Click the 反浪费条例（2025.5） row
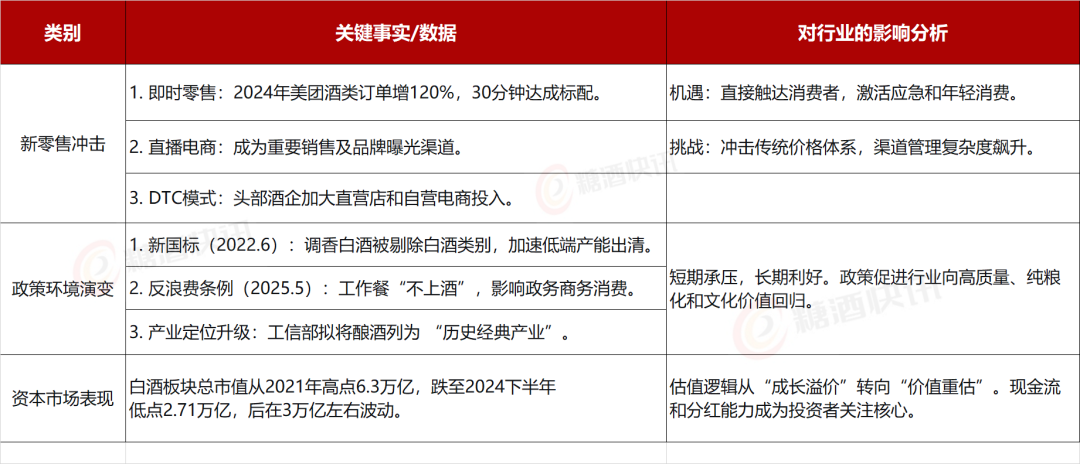The width and height of the screenshot is (1080, 464). (382, 288)
